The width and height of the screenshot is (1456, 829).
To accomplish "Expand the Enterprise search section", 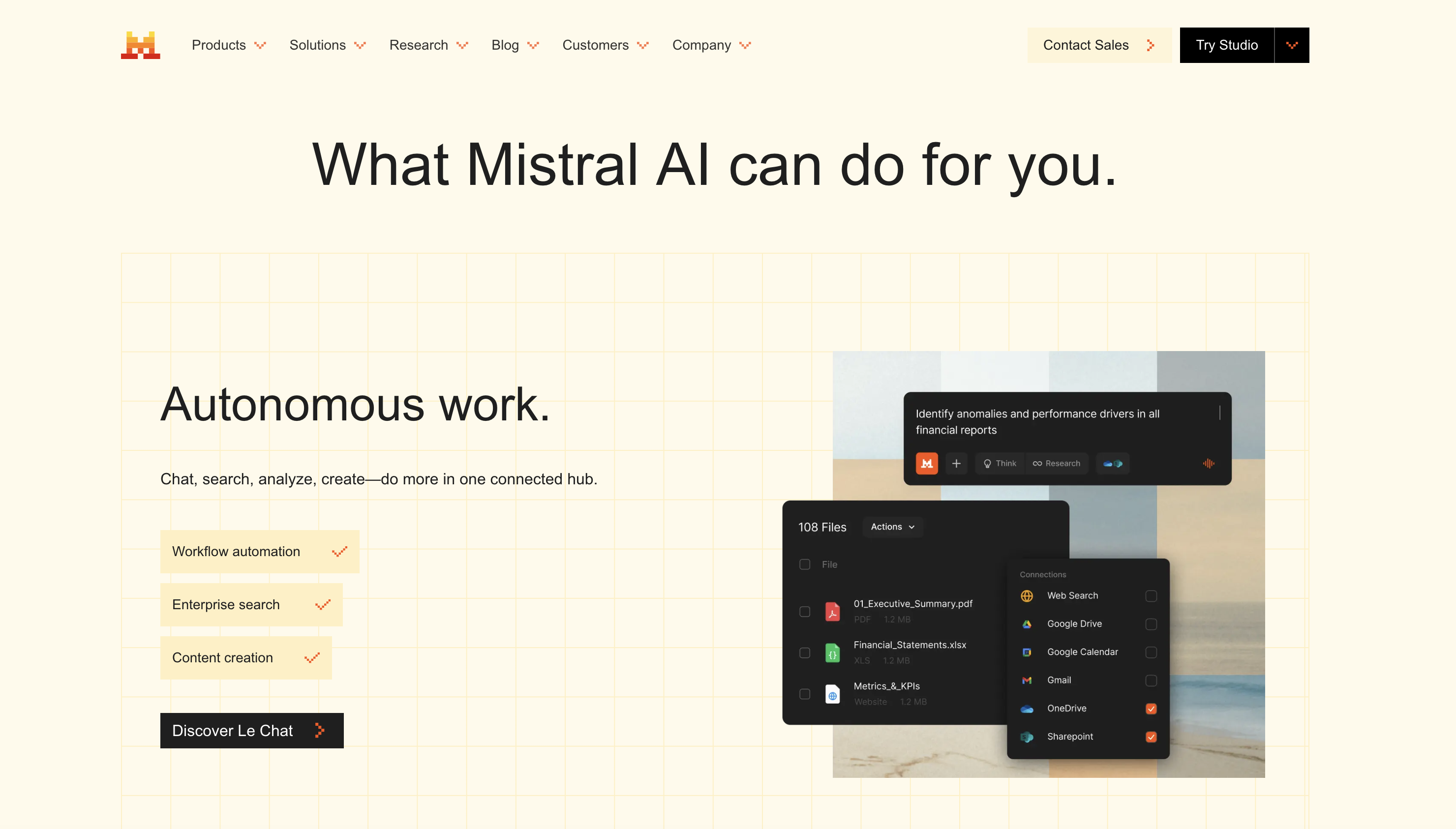I will [x=251, y=604].
